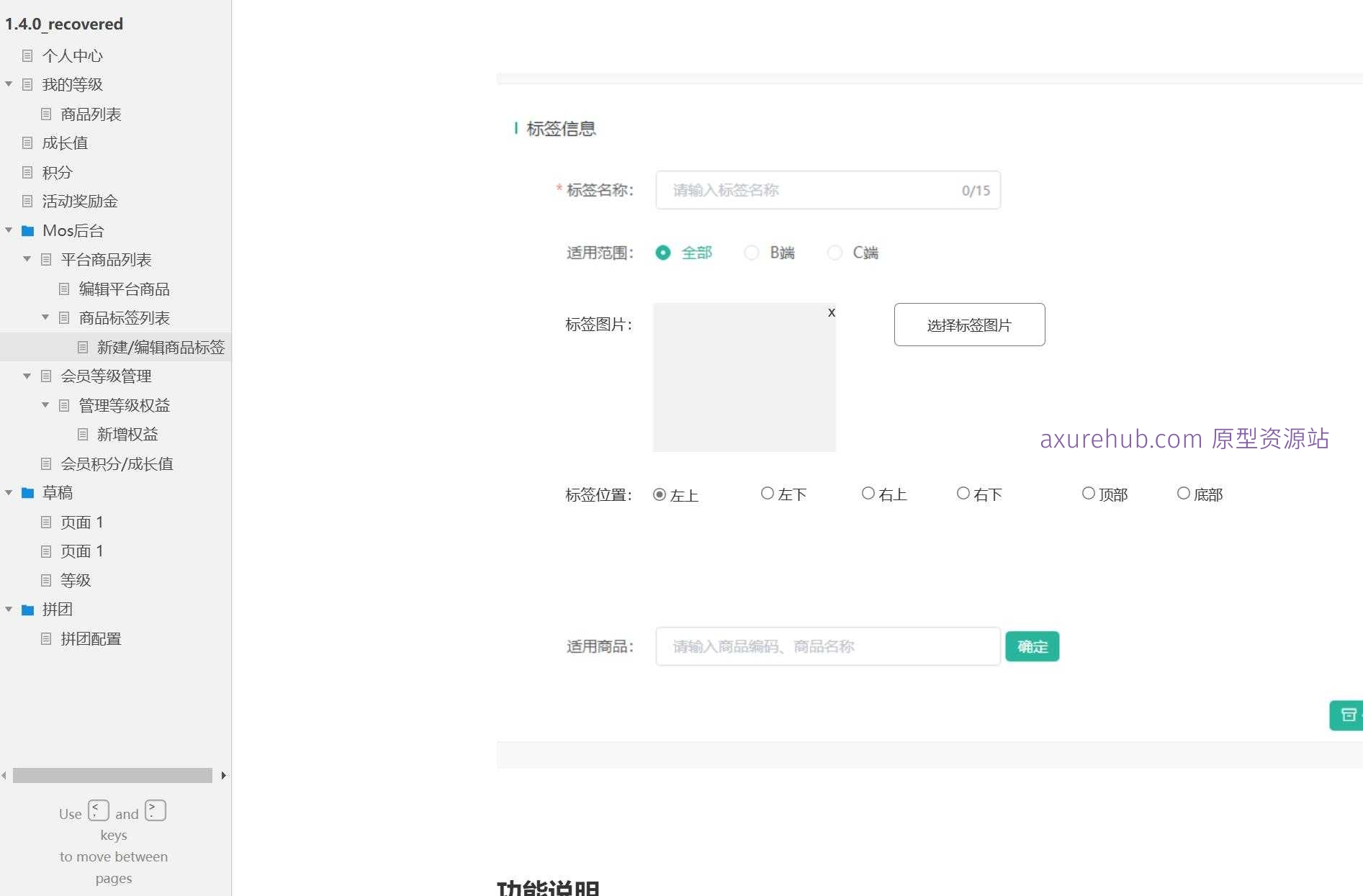
Task: Open the Mos后台 folder icon
Action: coord(27,230)
